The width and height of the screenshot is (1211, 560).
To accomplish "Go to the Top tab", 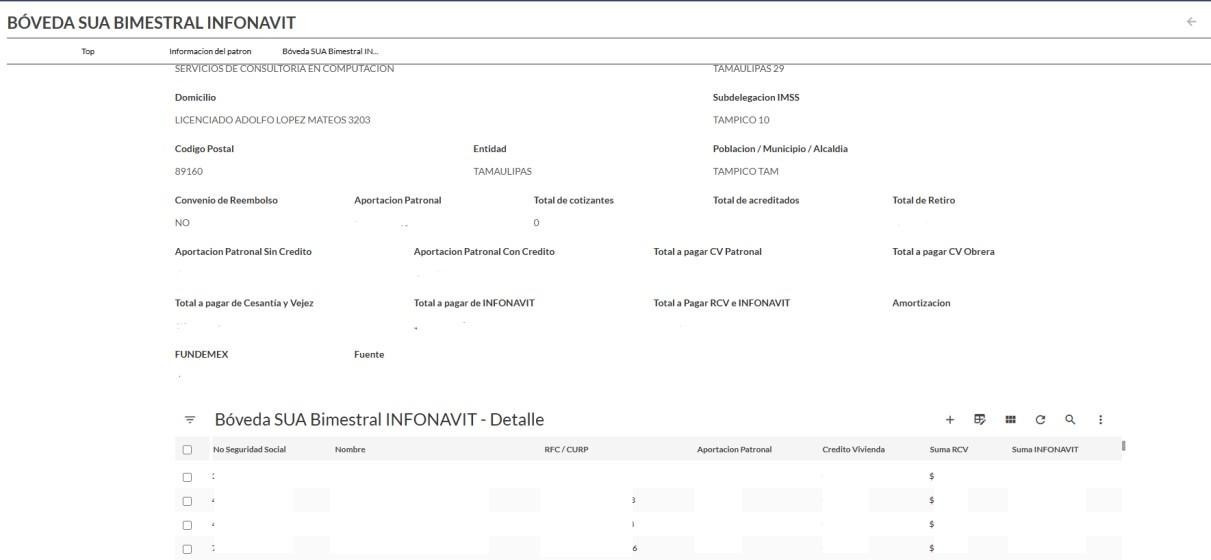I will coord(88,50).
